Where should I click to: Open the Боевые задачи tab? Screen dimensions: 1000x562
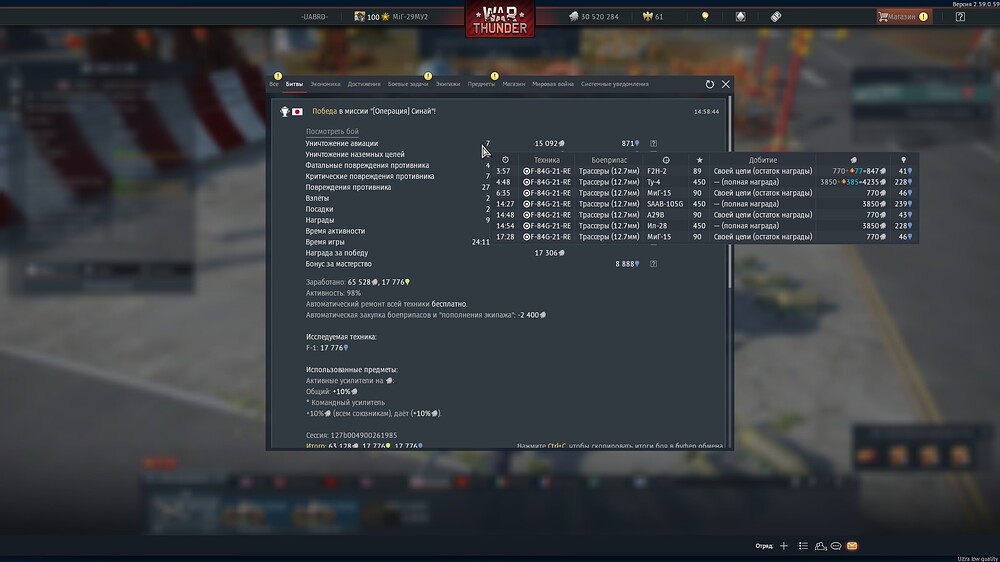coord(408,84)
